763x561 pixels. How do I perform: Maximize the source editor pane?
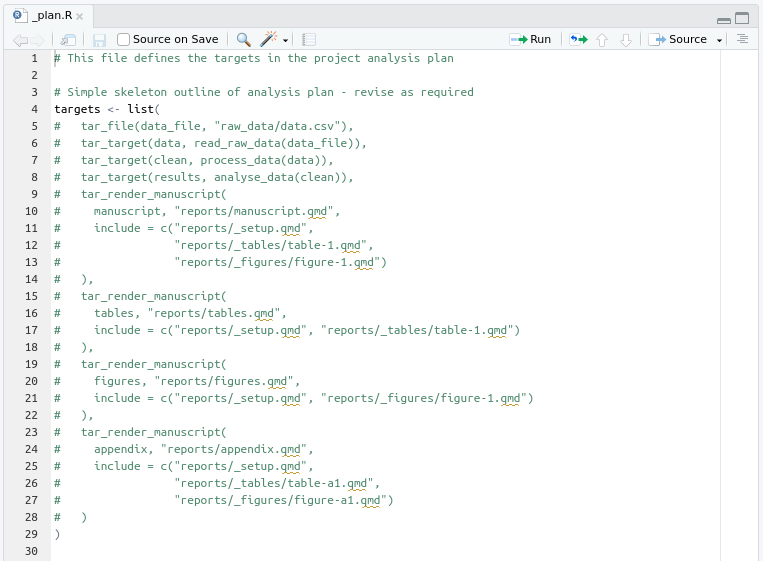(741, 18)
